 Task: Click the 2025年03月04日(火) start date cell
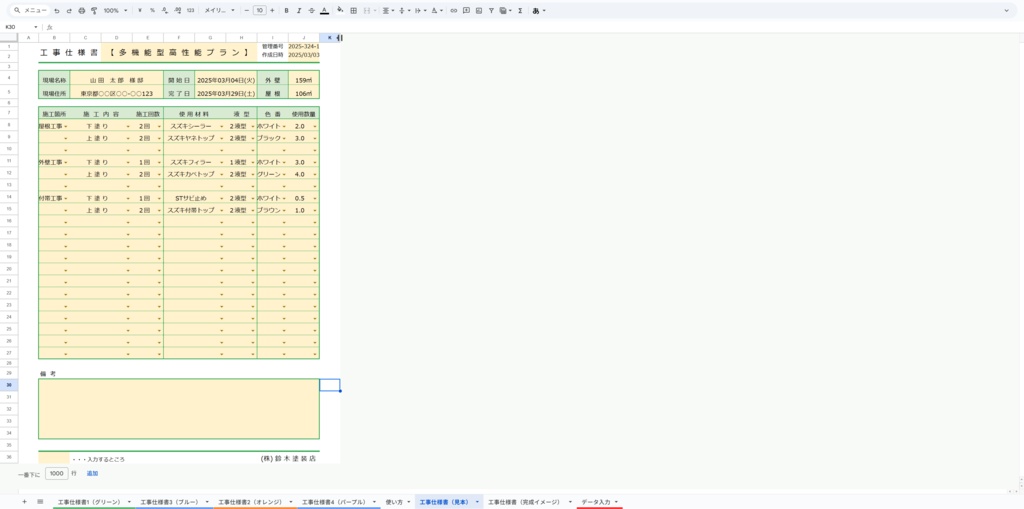pyautogui.click(x=225, y=80)
